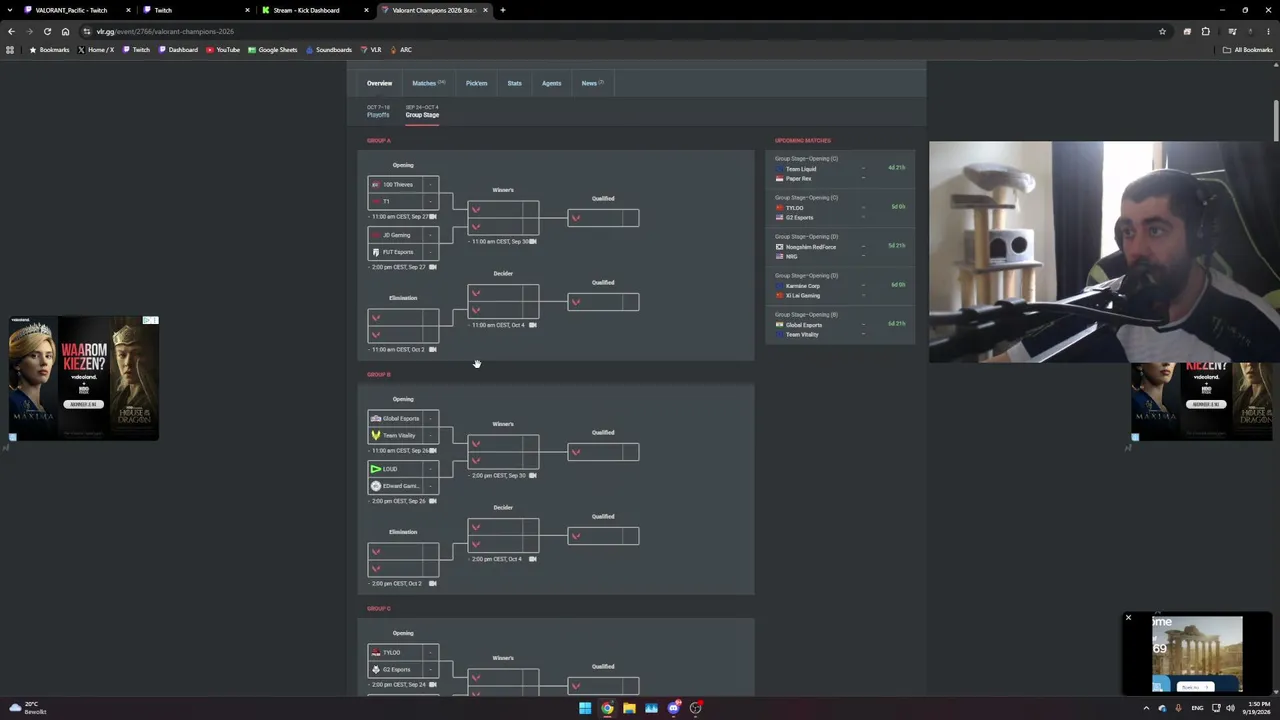Open Team Vitality bracket entry in Group B
Viewport: 1280px width, 720px height.
click(x=403, y=435)
